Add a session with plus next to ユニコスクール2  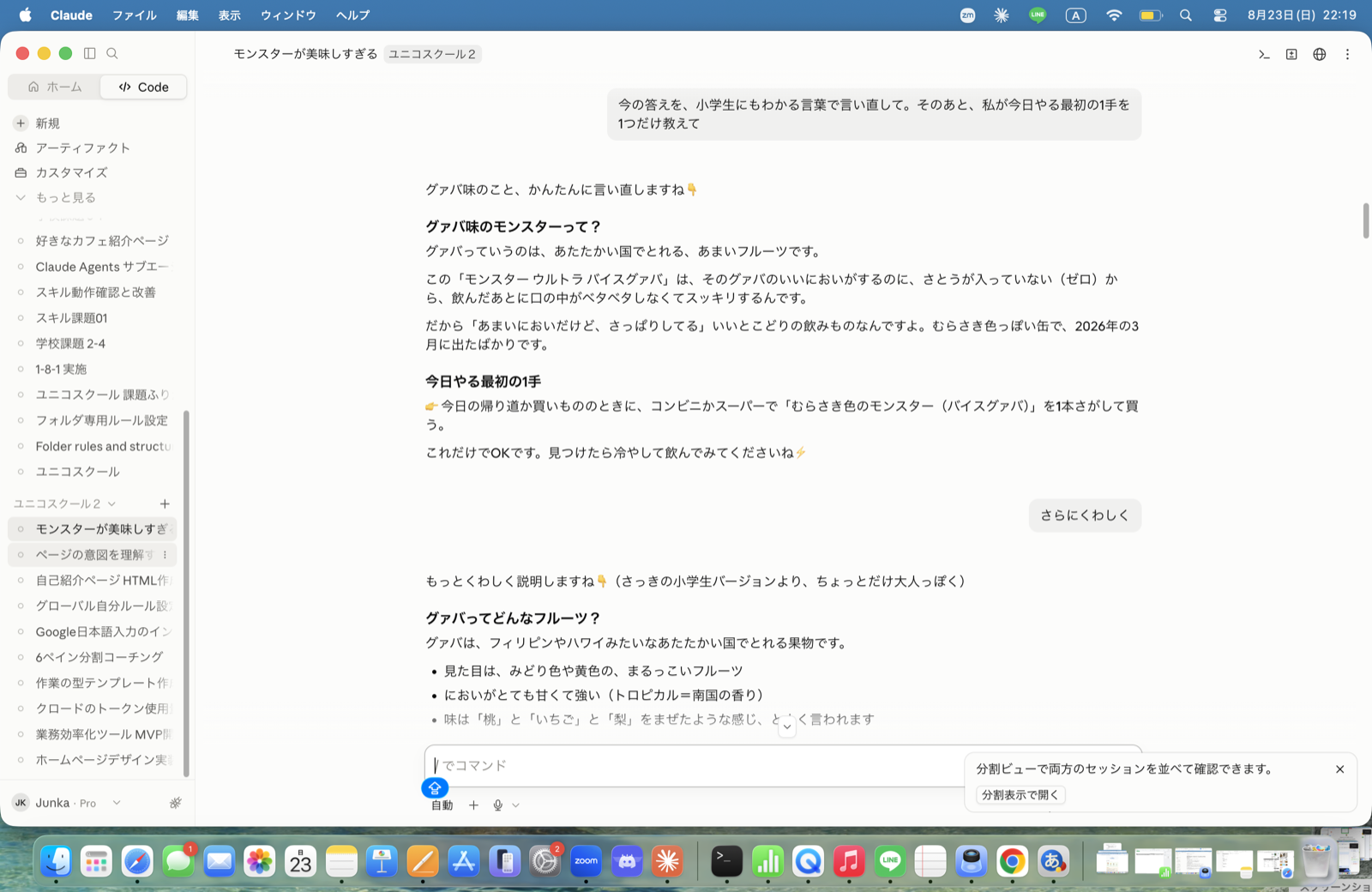[165, 503]
